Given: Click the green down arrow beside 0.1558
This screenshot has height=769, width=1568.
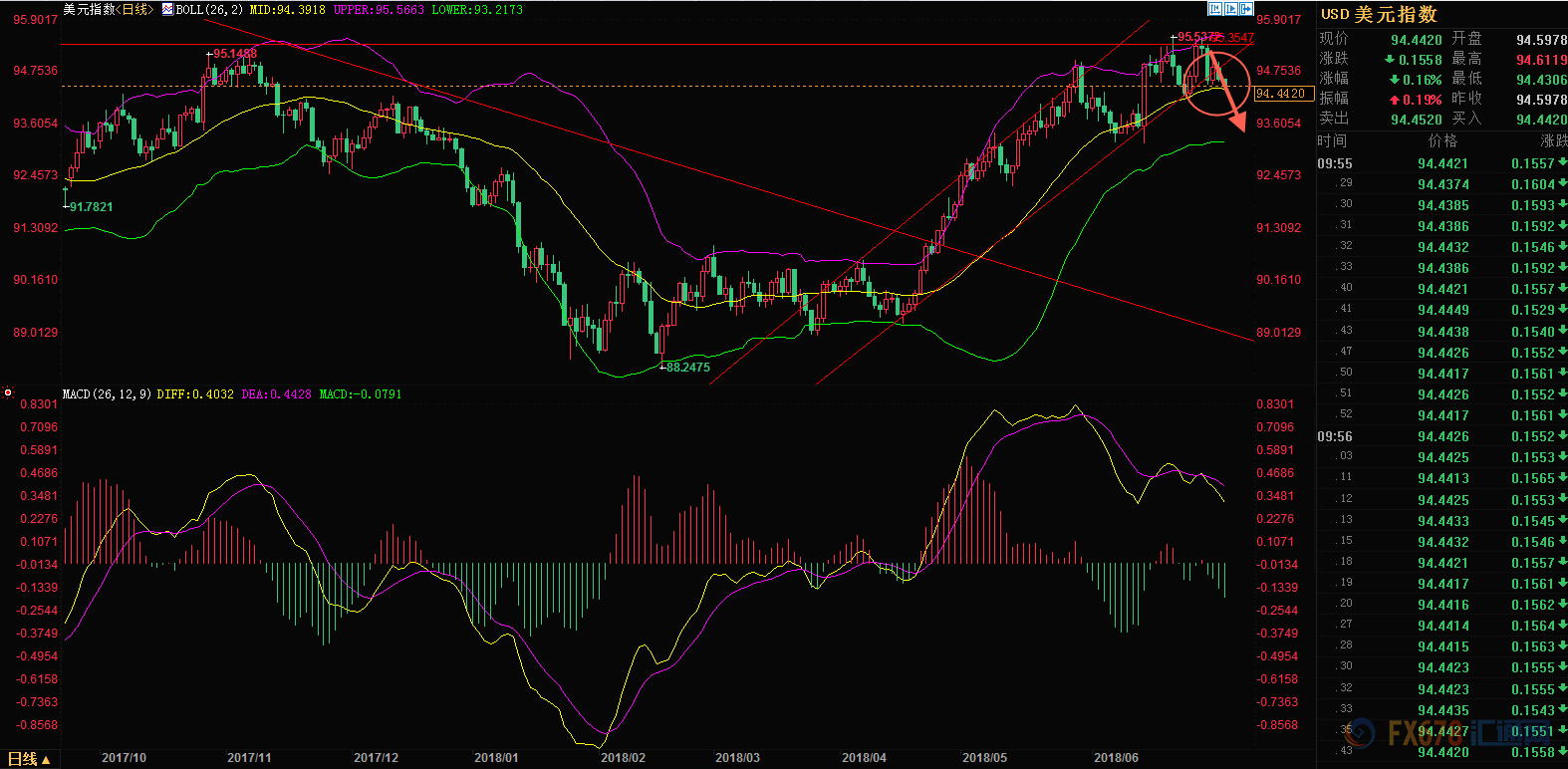Looking at the screenshot, I should (x=1390, y=60).
